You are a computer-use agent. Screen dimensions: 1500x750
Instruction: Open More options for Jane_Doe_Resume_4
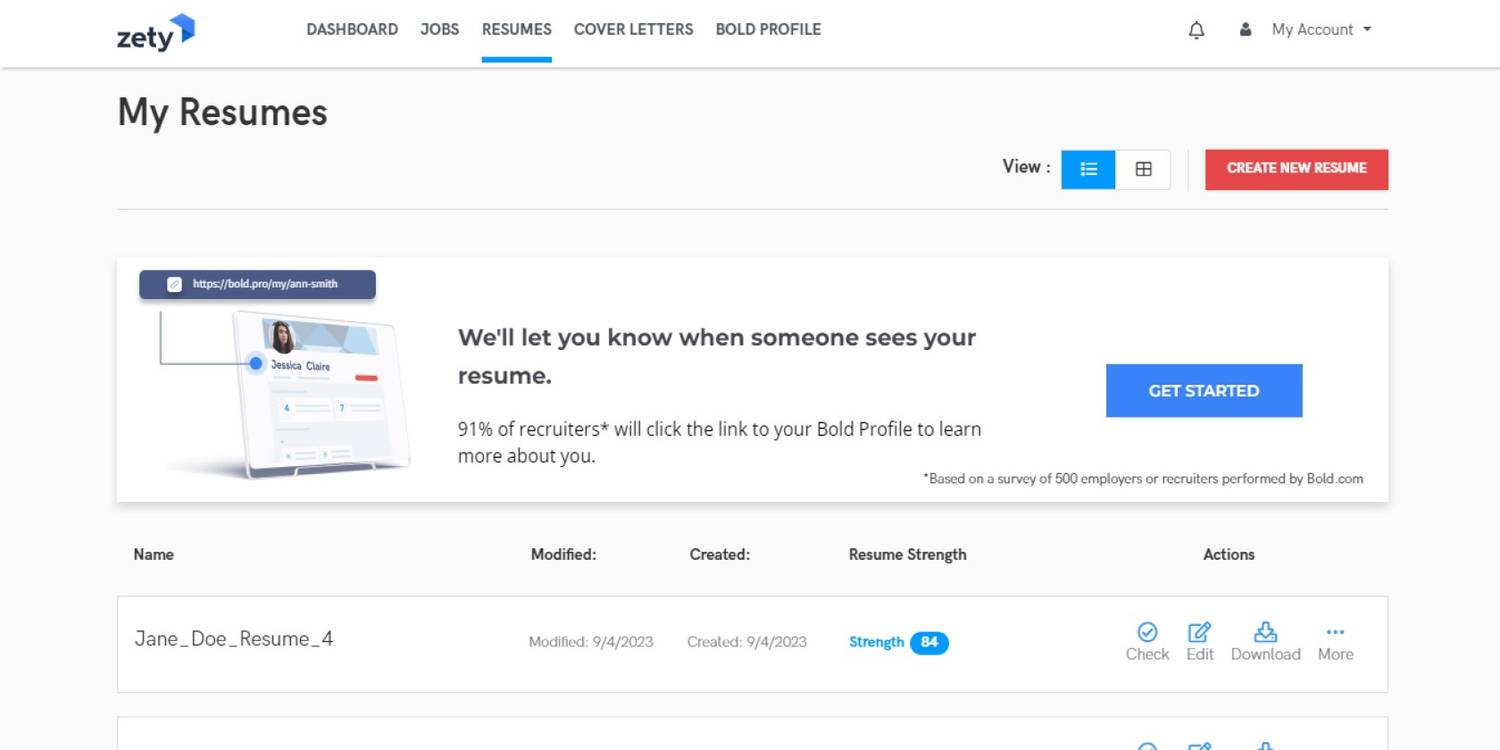coord(1335,642)
